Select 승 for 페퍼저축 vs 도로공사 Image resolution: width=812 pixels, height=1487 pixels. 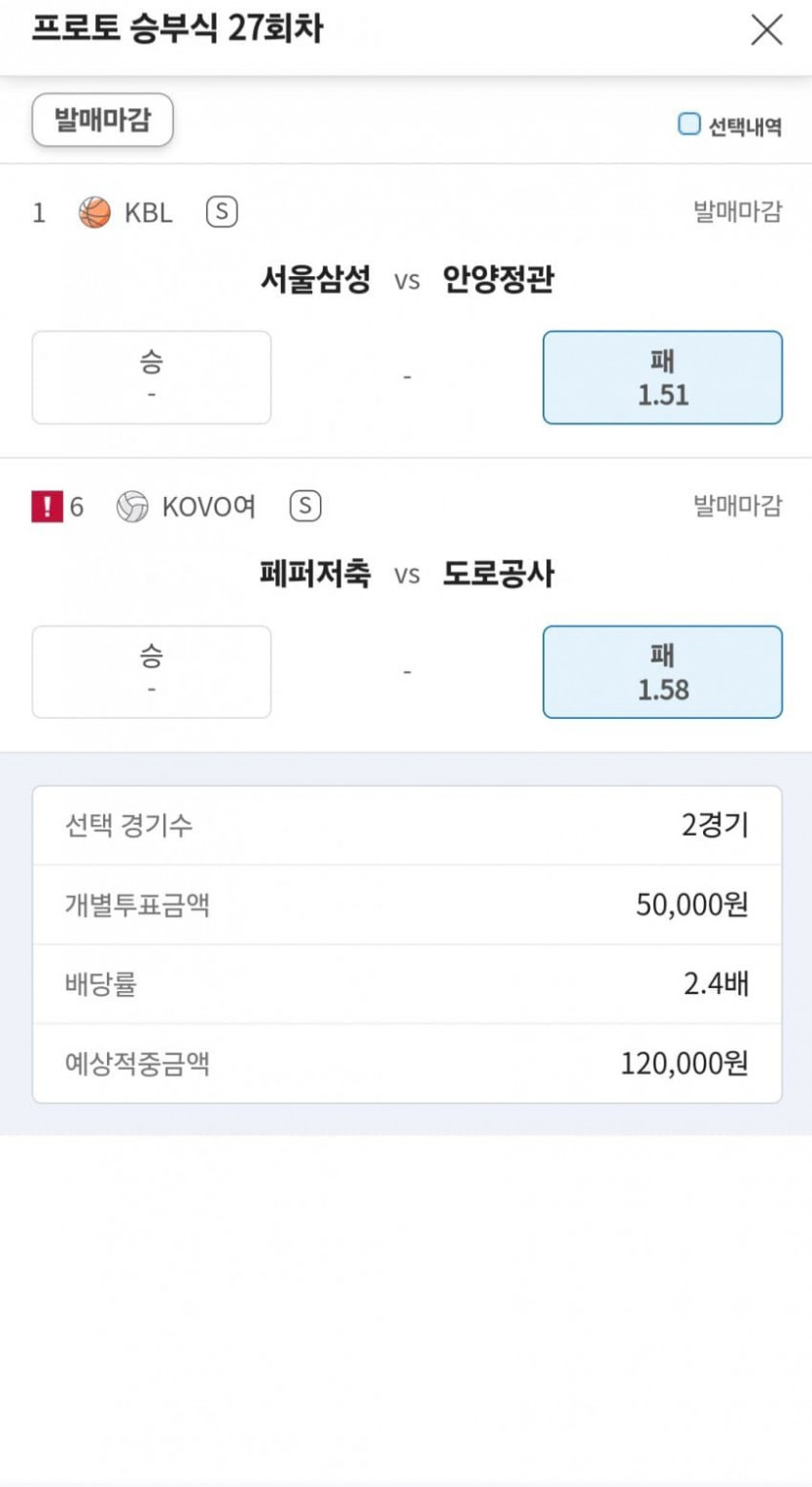152,672
